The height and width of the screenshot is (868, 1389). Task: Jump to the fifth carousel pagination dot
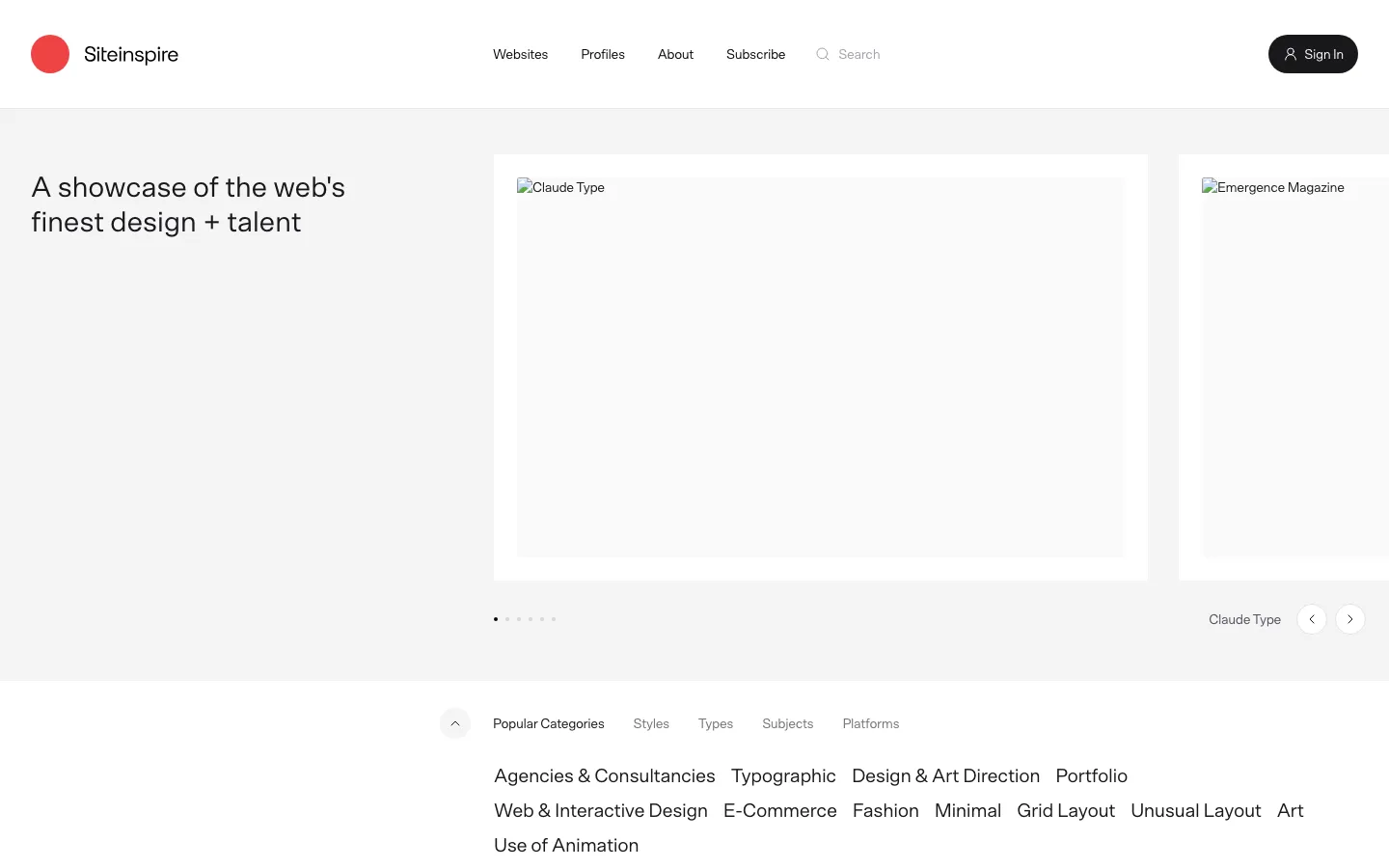click(542, 619)
